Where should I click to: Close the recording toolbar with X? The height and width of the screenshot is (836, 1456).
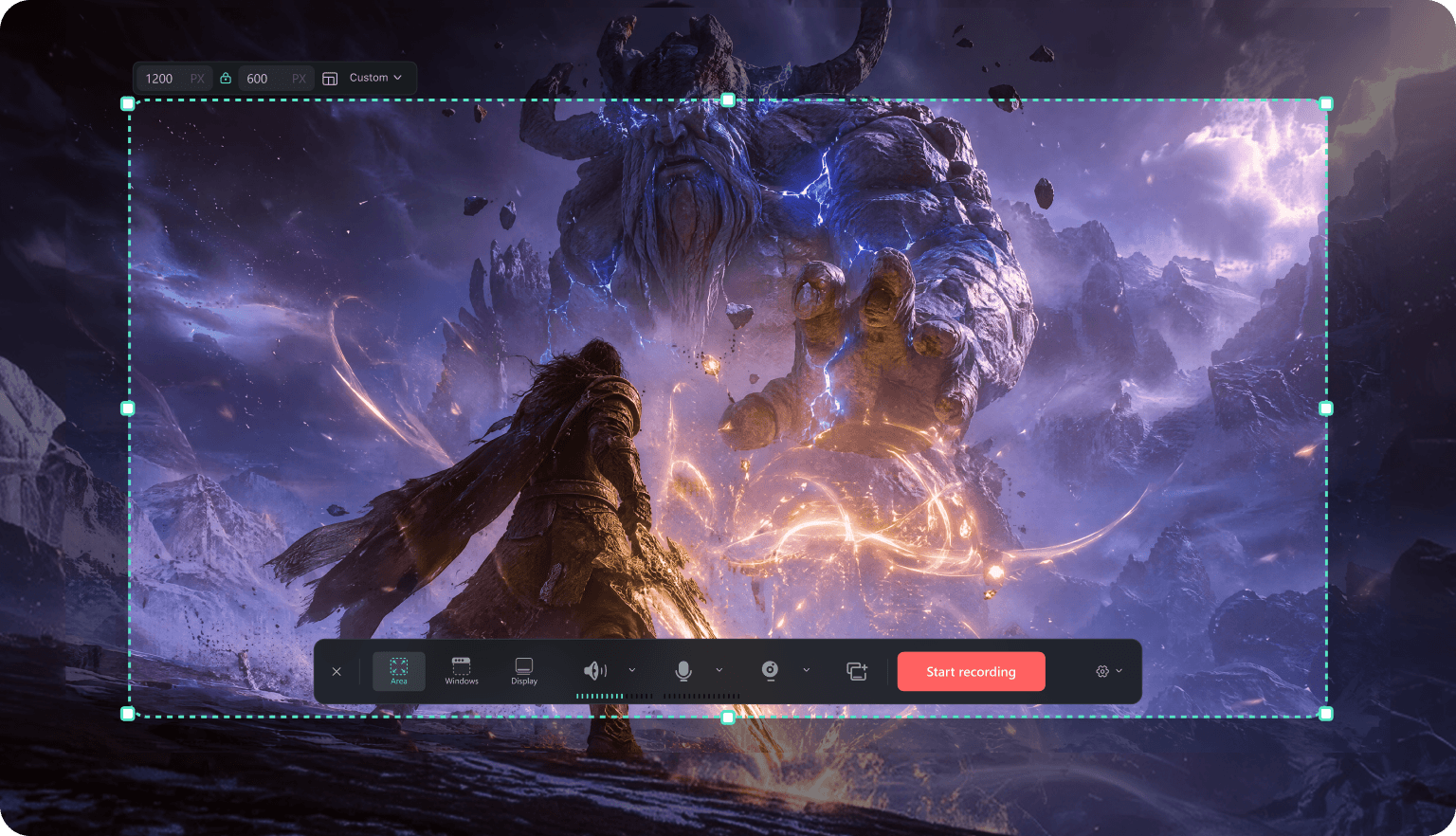click(337, 671)
